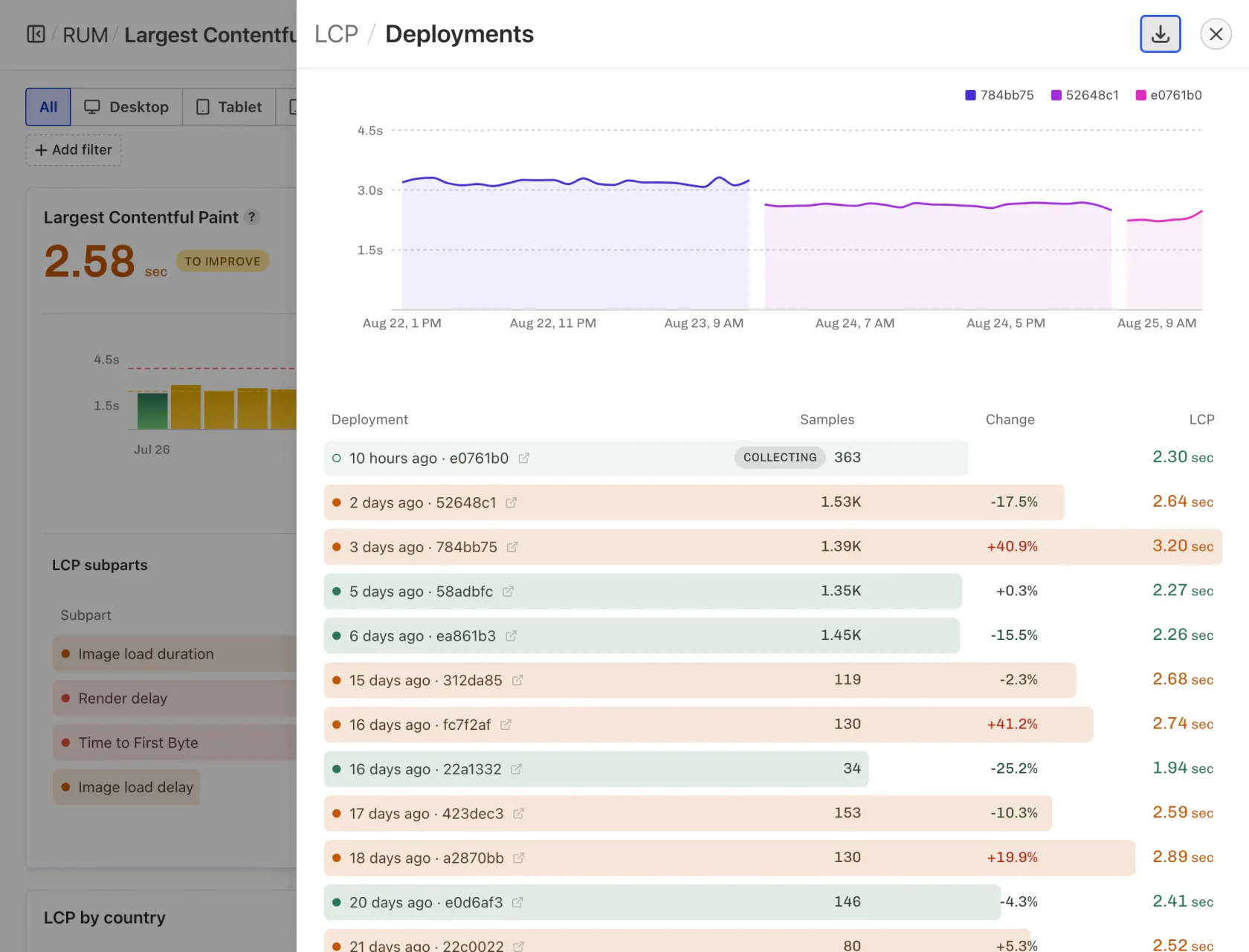The height and width of the screenshot is (952, 1249).
Task: Click the desktop monitor icon in the device filter
Action: point(92,107)
